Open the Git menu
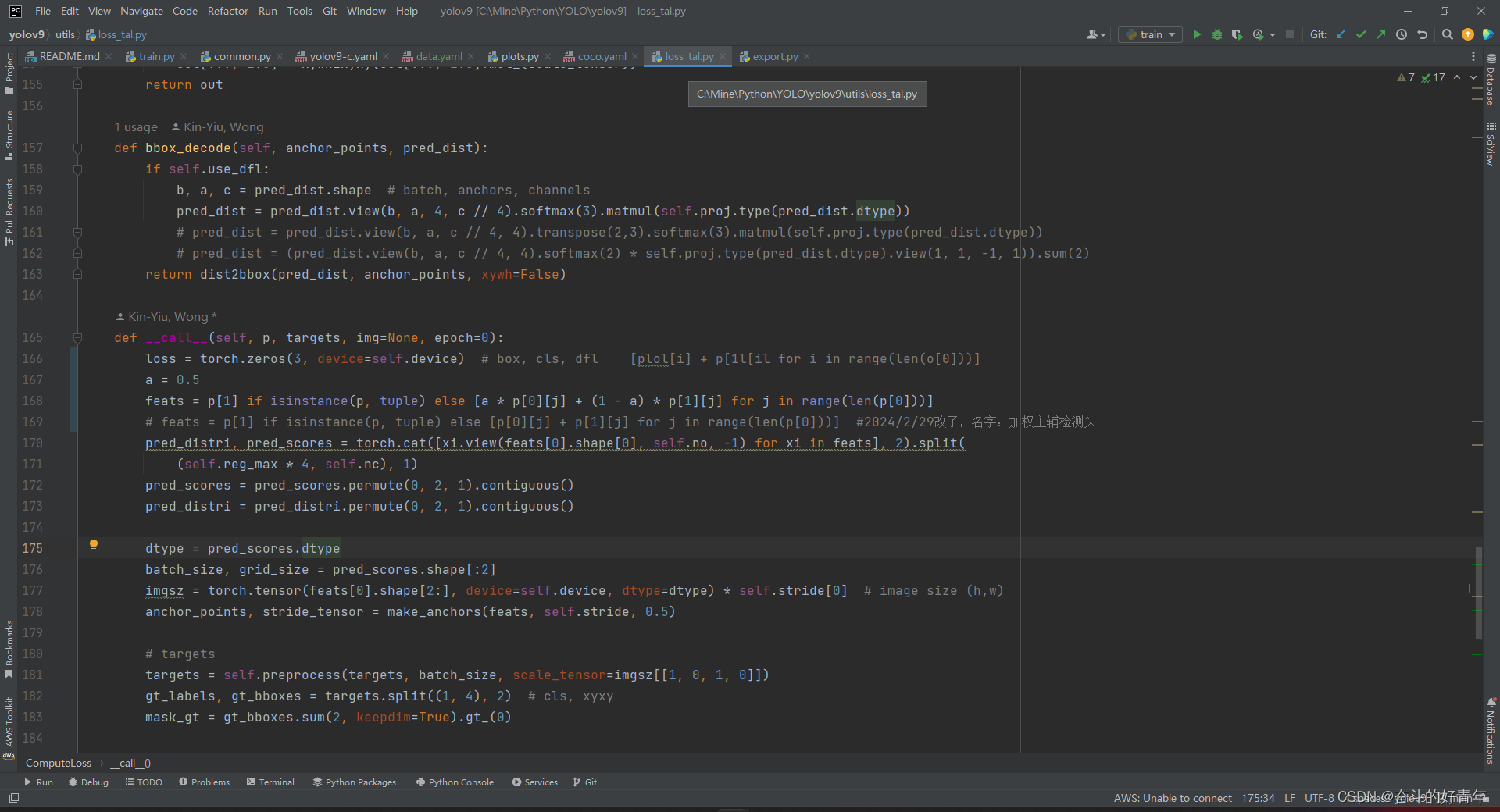The image size is (1500, 812). [x=329, y=11]
